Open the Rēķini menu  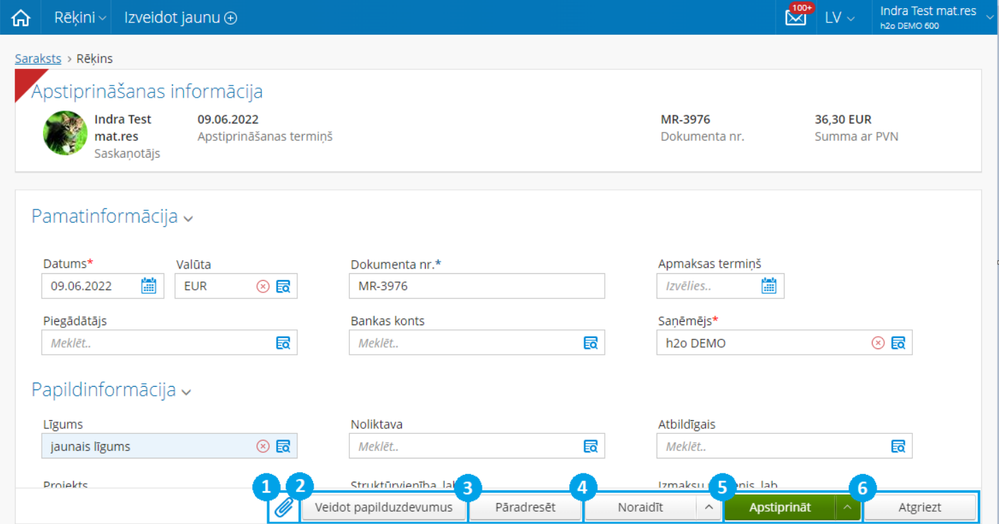click(x=80, y=18)
